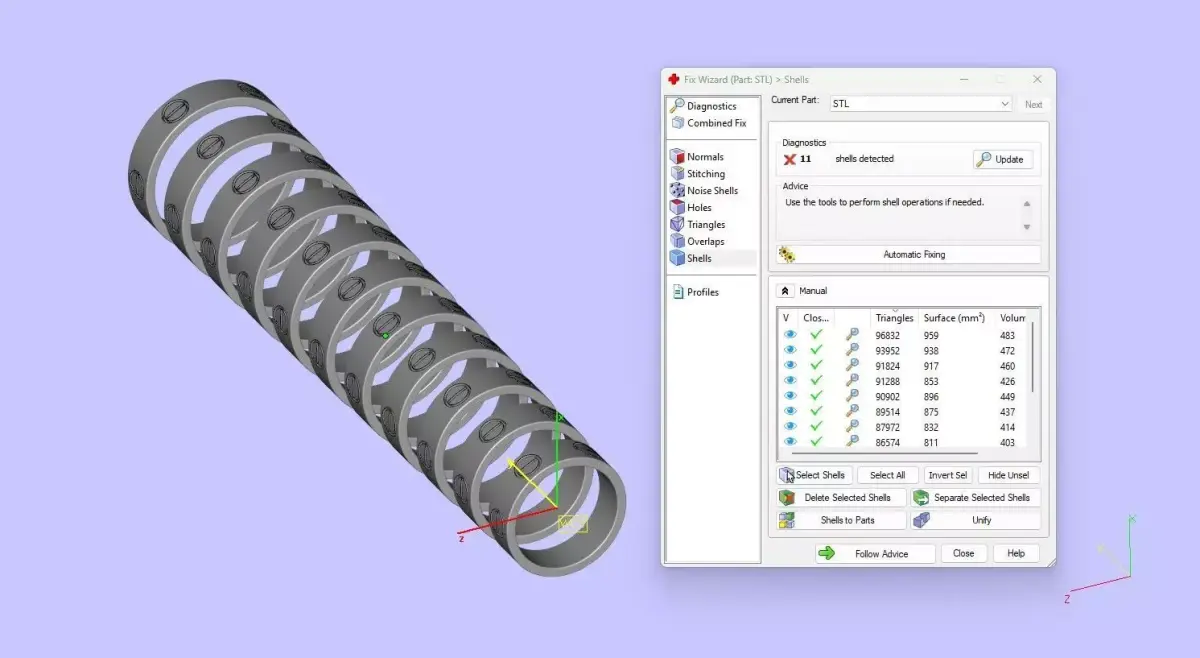Zoom to shell with 91824 triangles

click(x=852, y=365)
